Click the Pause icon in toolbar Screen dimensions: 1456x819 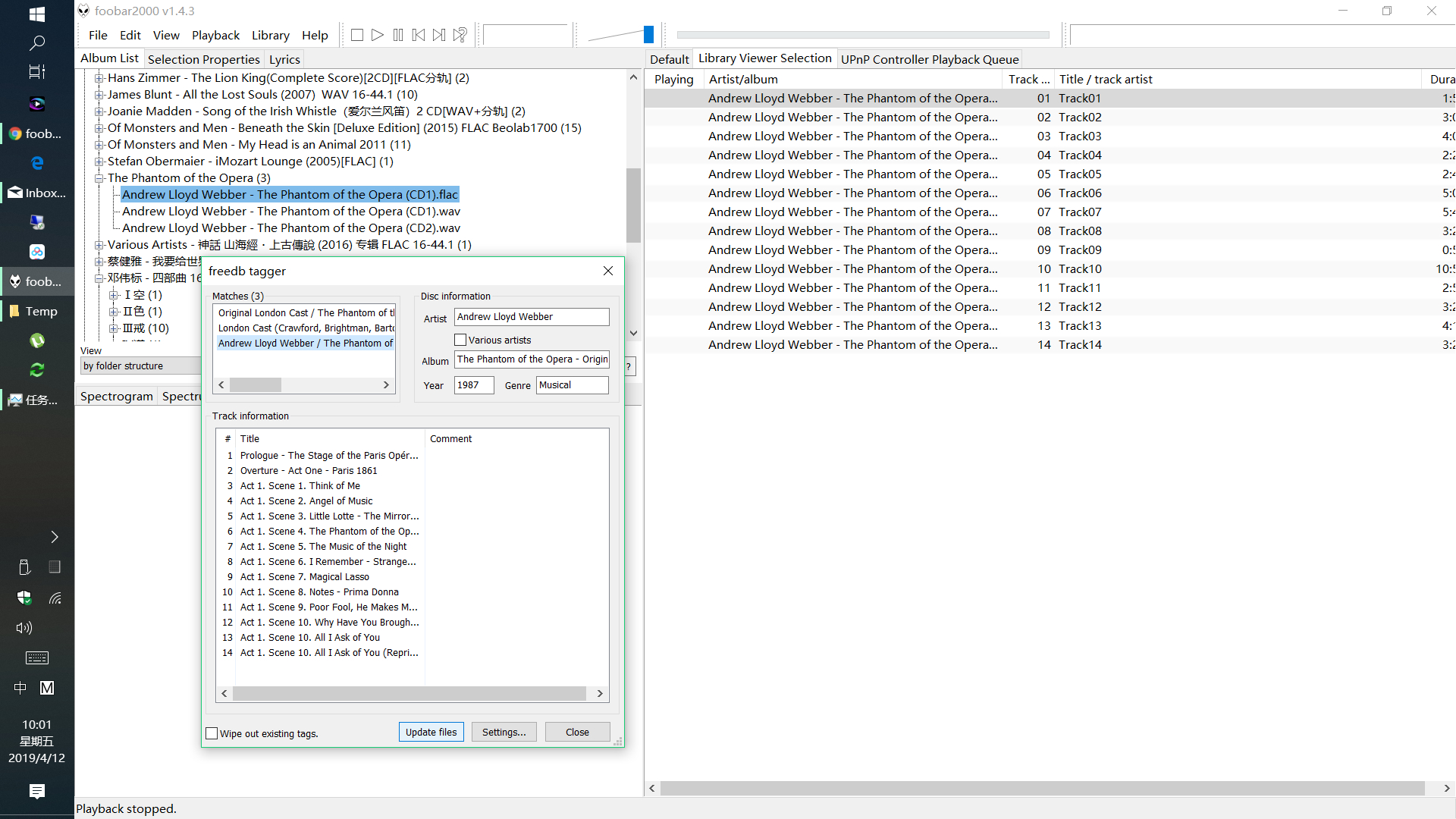[398, 35]
